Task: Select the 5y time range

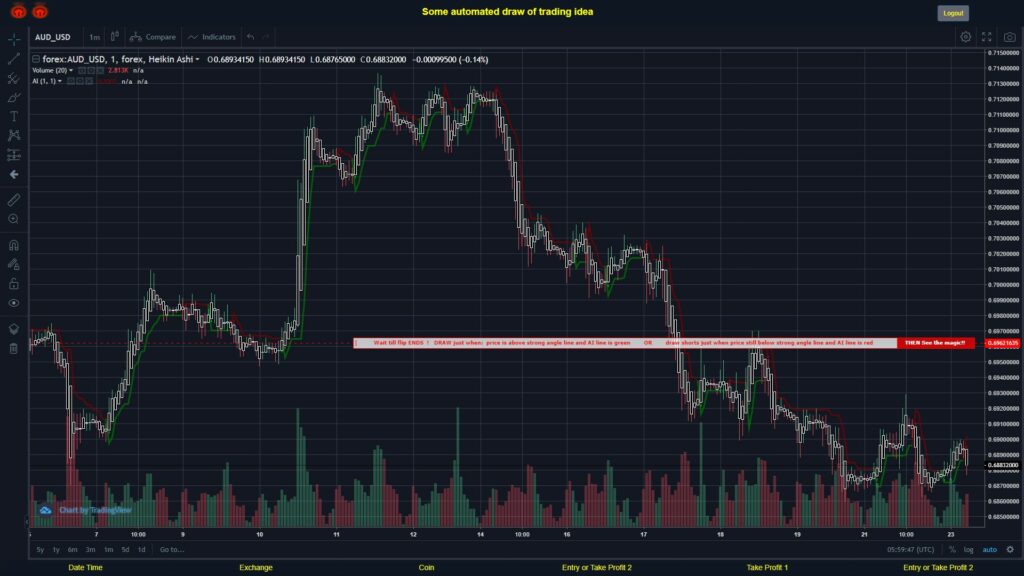Action: click(x=40, y=550)
